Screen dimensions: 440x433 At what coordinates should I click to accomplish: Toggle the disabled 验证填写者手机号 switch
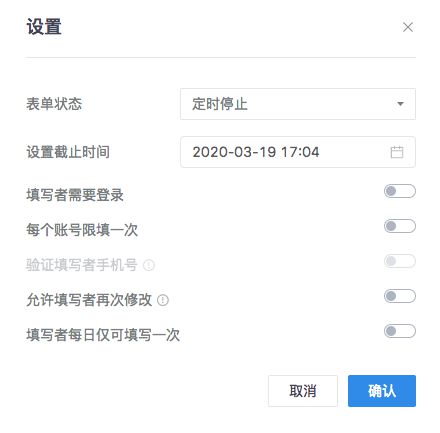point(400,261)
